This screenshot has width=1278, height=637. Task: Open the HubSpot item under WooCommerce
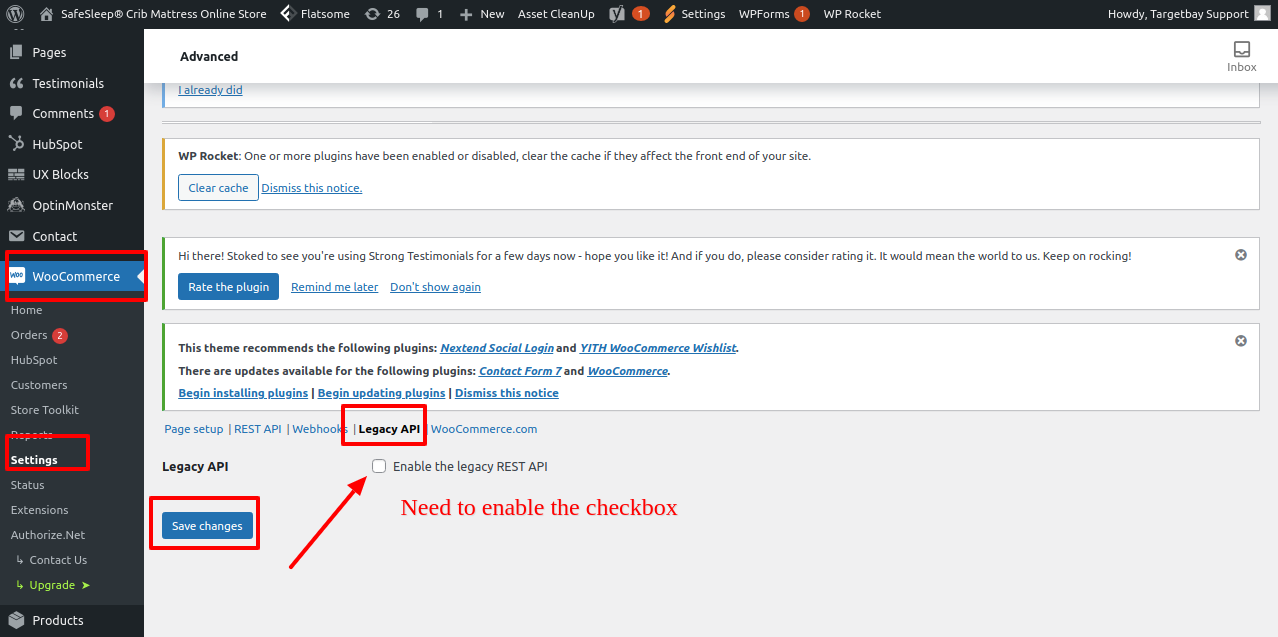click(34, 360)
